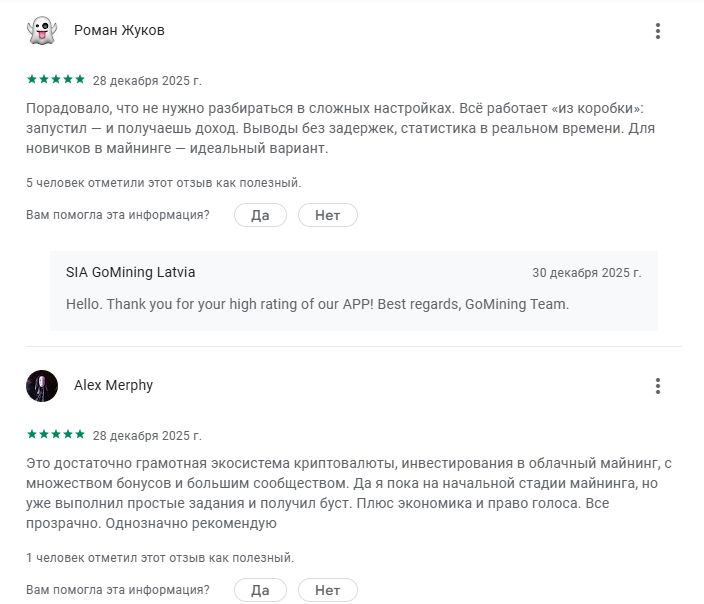704x604 pixels.
Task: Click the "5 человек отметили" helpful count
Action: coord(163,183)
